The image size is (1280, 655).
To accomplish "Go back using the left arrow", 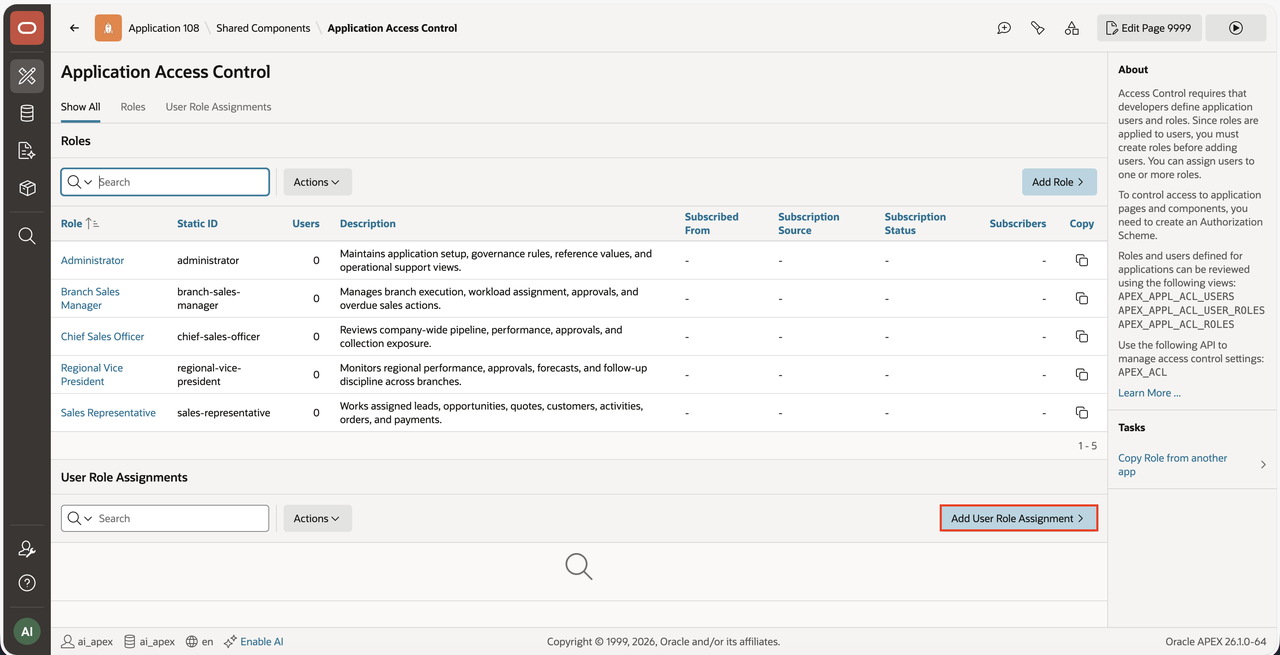I will pyautogui.click(x=74, y=28).
